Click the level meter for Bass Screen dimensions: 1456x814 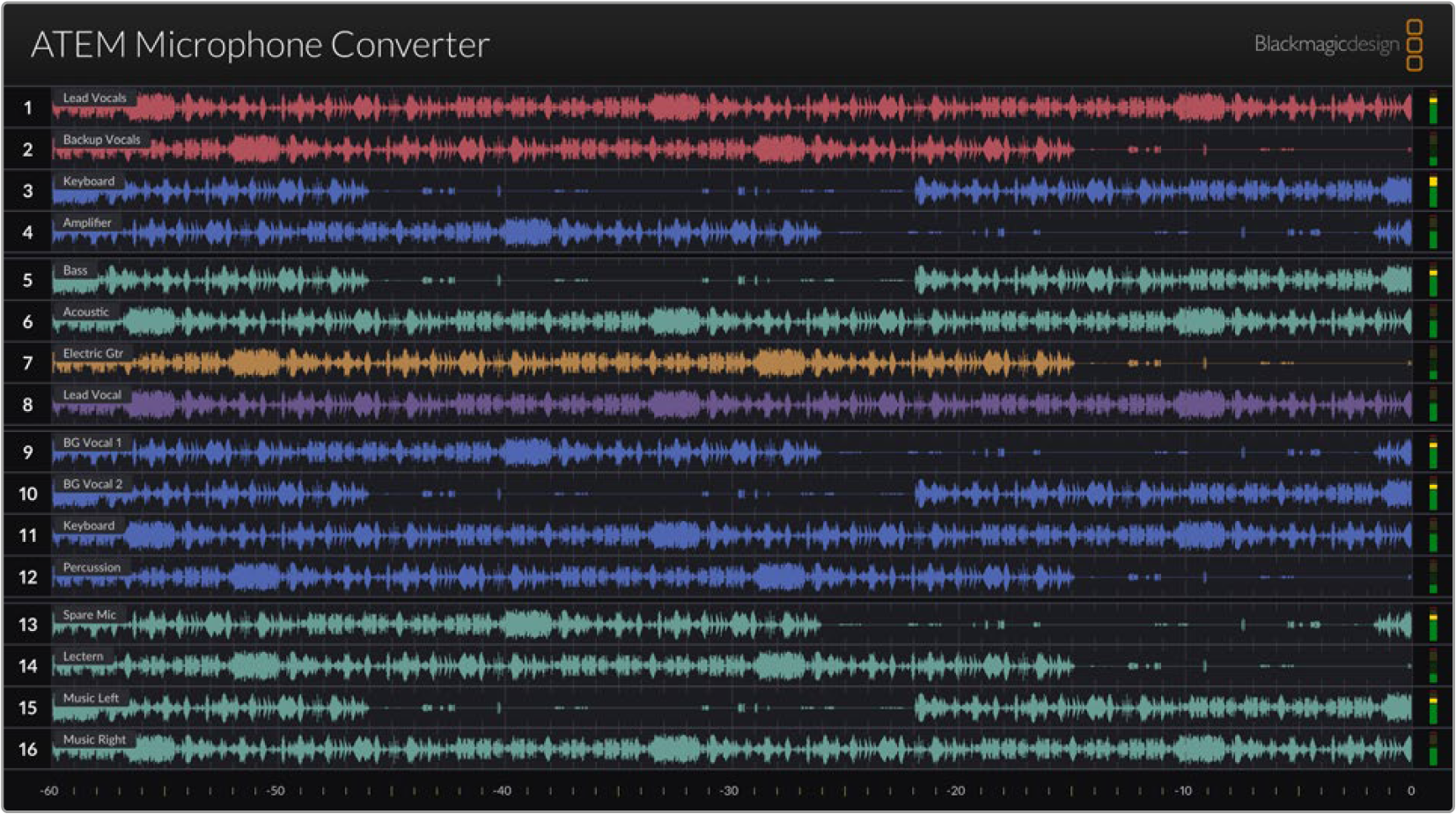coord(1433,280)
